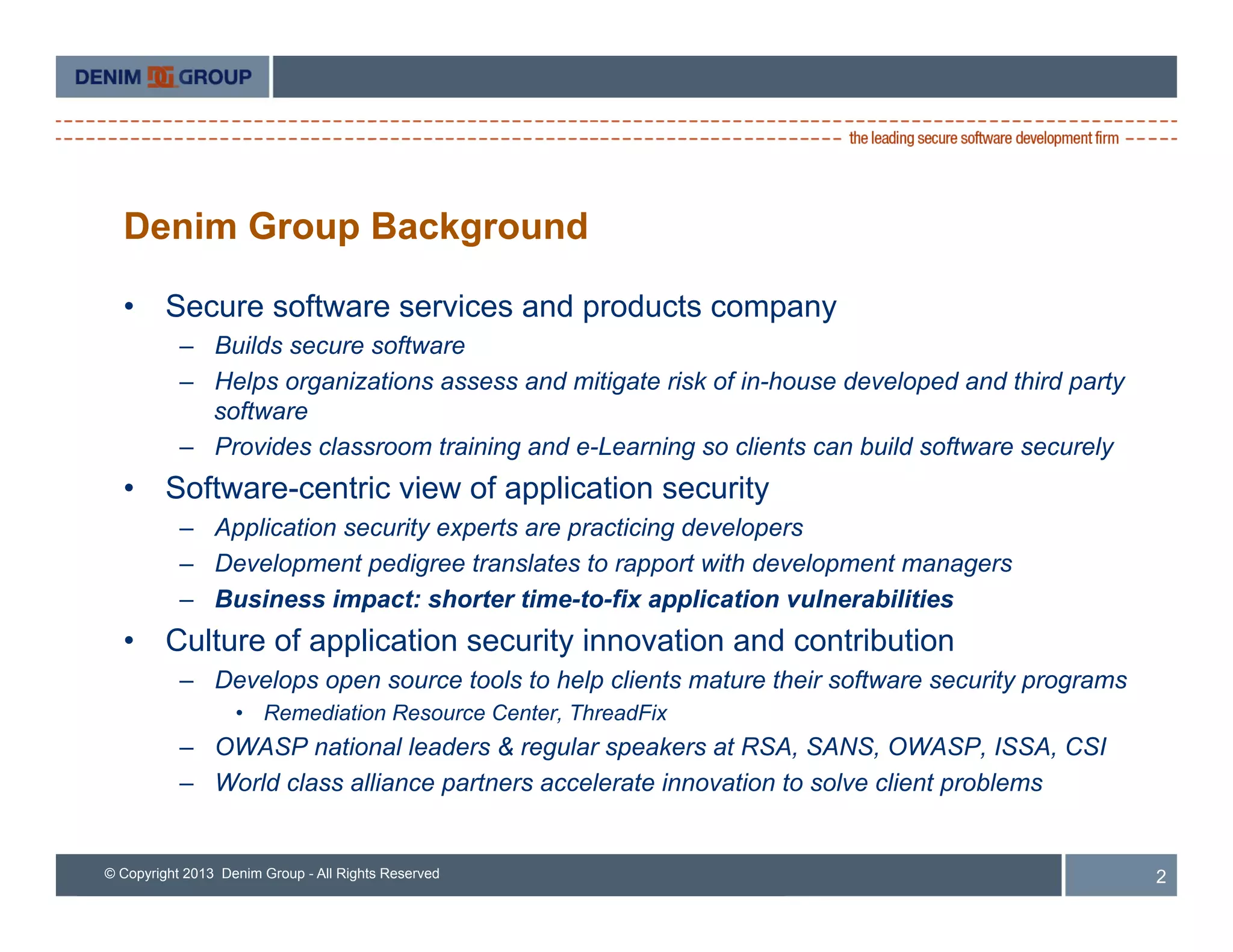Viewport: 1233px width, 952px height.
Task: Click 'Application security experts are practicing developers'
Action: click(x=509, y=528)
